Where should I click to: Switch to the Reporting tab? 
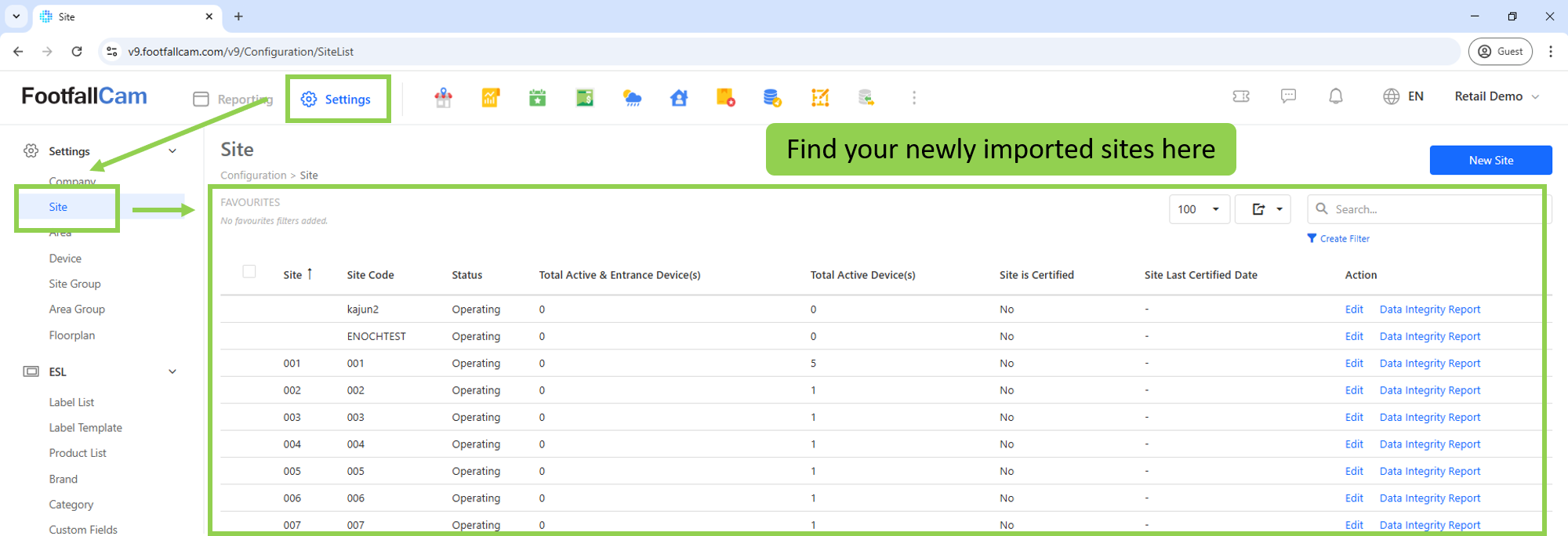(x=233, y=100)
